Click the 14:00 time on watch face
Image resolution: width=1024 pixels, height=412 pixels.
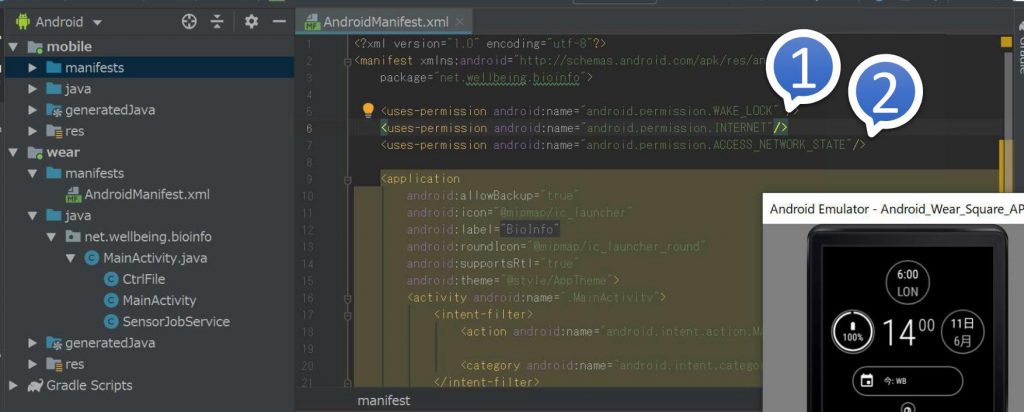pos(908,331)
